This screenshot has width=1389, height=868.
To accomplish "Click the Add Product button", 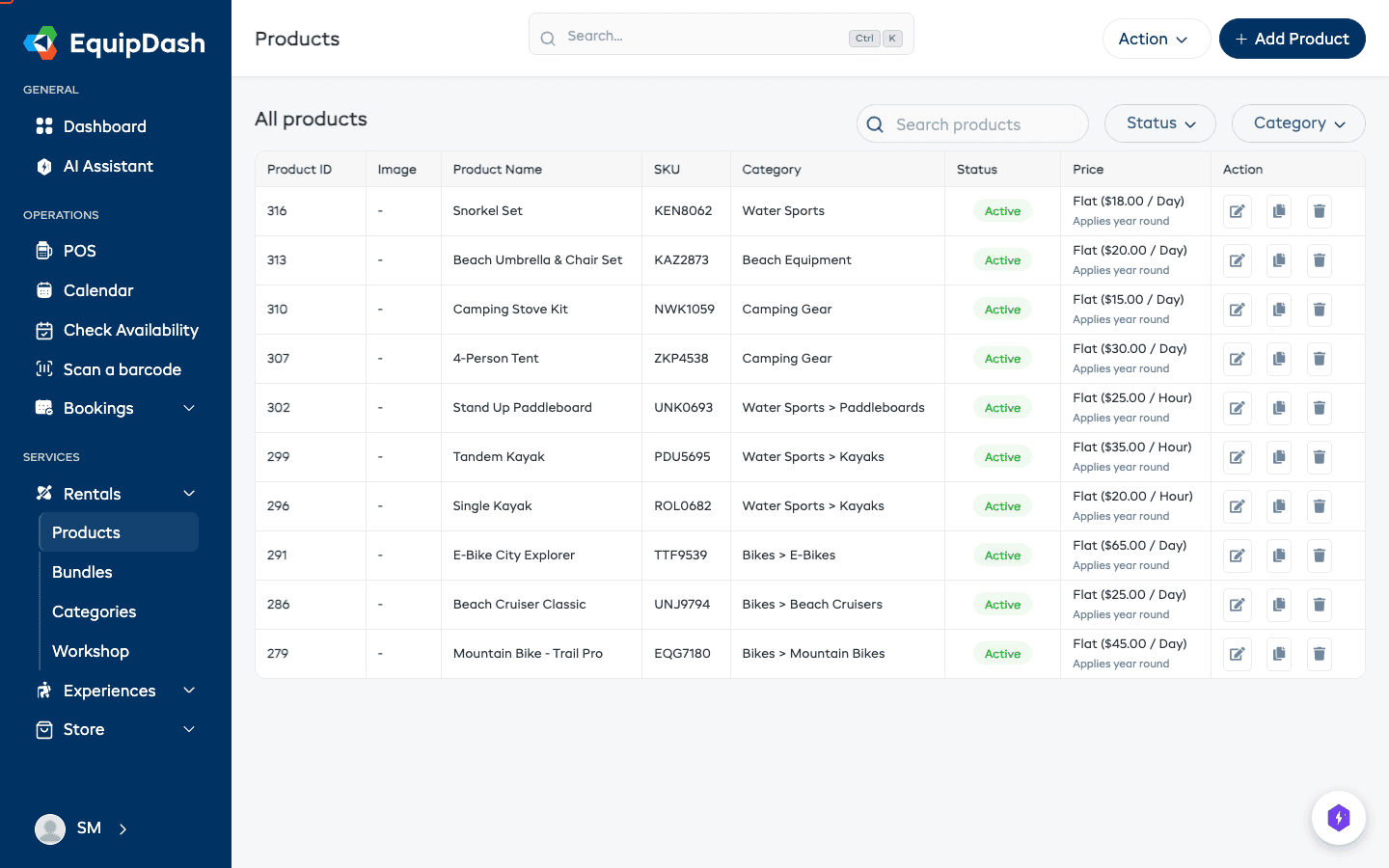I will tap(1292, 39).
